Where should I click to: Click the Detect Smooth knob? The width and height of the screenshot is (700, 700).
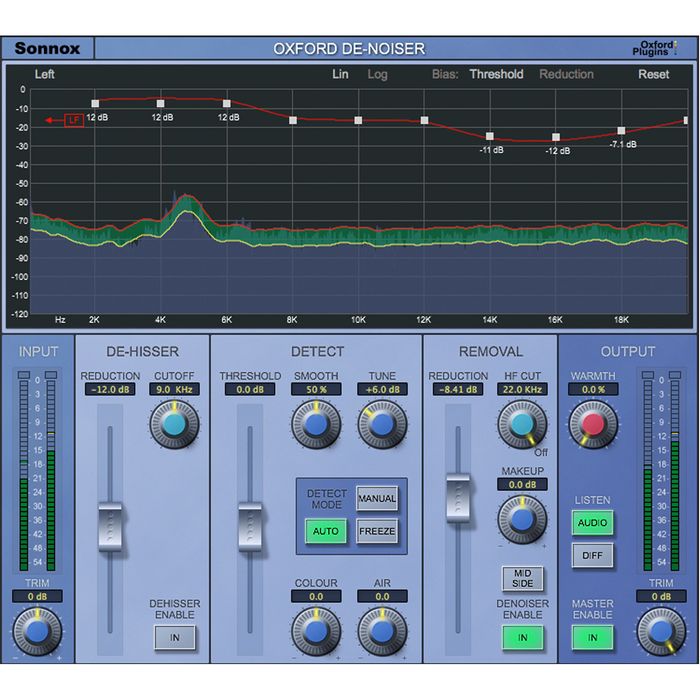(316, 424)
